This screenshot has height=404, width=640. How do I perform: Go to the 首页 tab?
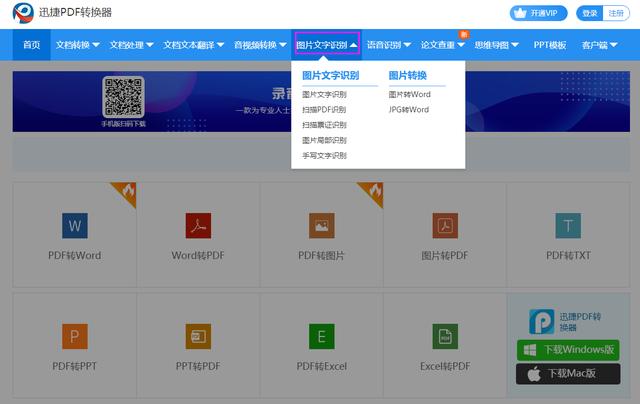click(x=31, y=45)
